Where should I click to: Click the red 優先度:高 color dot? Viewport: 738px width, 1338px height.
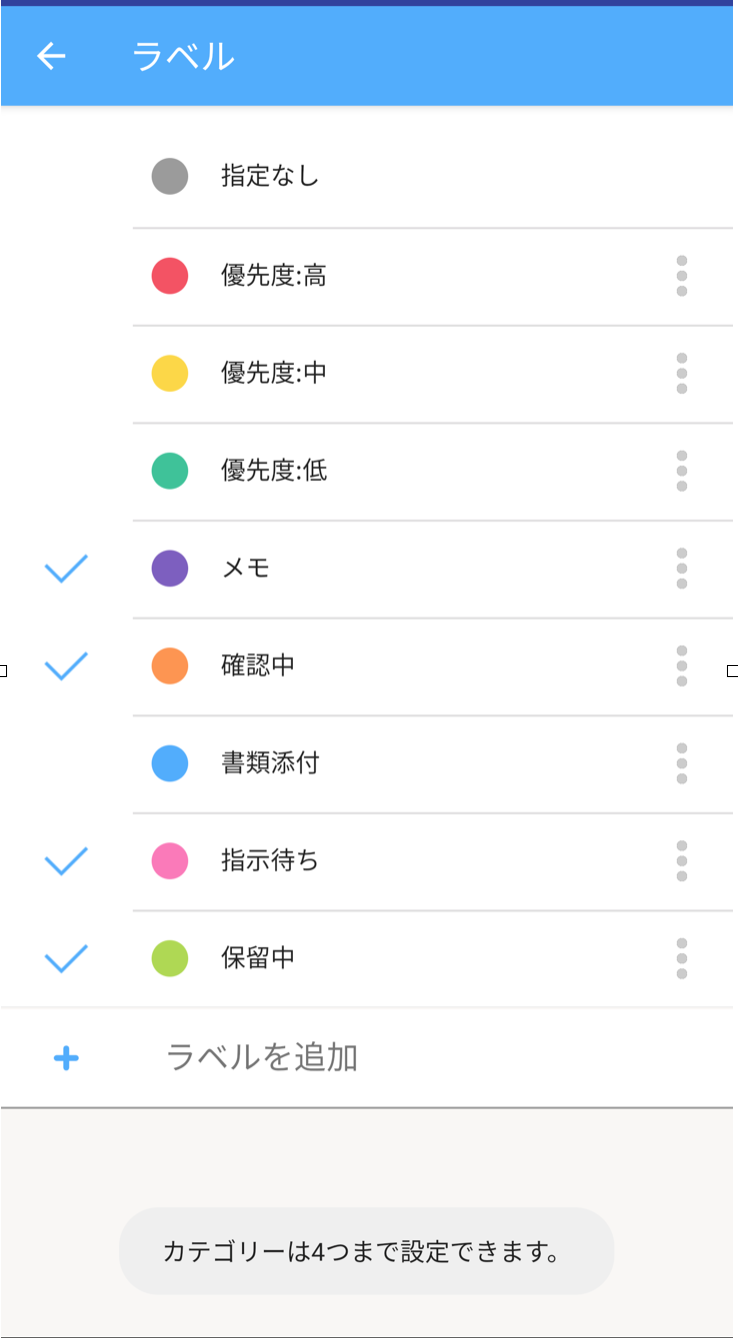click(x=170, y=276)
